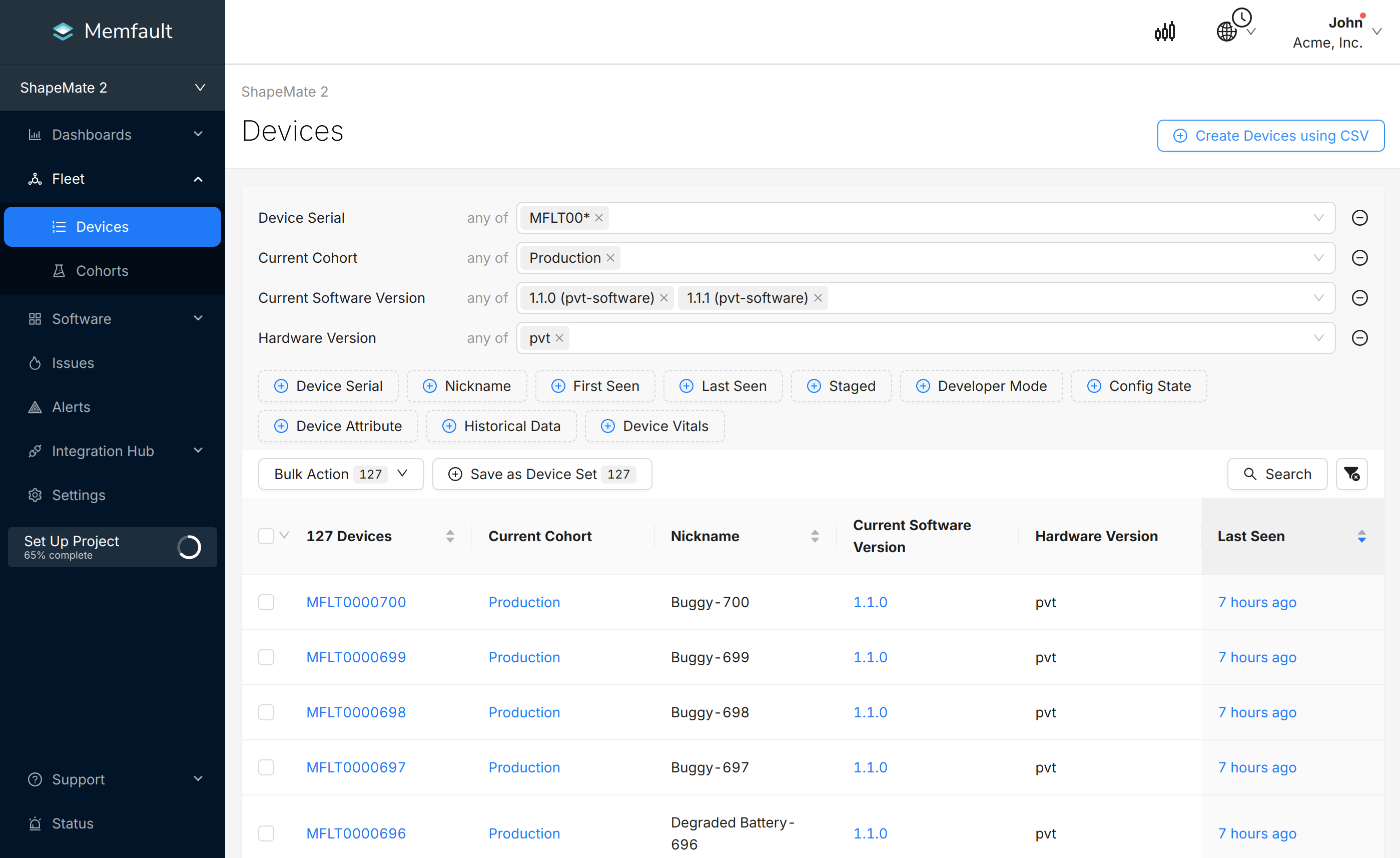The width and height of the screenshot is (1400, 858).
Task: Click the clear filters funnel icon
Action: (1351, 474)
